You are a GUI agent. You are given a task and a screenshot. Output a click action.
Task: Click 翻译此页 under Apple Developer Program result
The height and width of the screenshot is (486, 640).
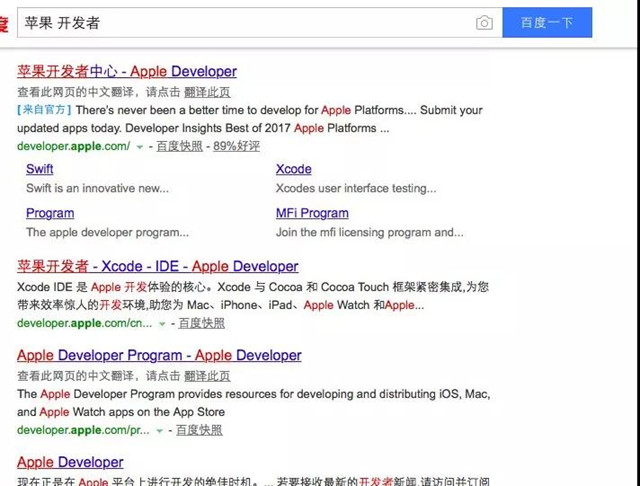click(x=207, y=376)
